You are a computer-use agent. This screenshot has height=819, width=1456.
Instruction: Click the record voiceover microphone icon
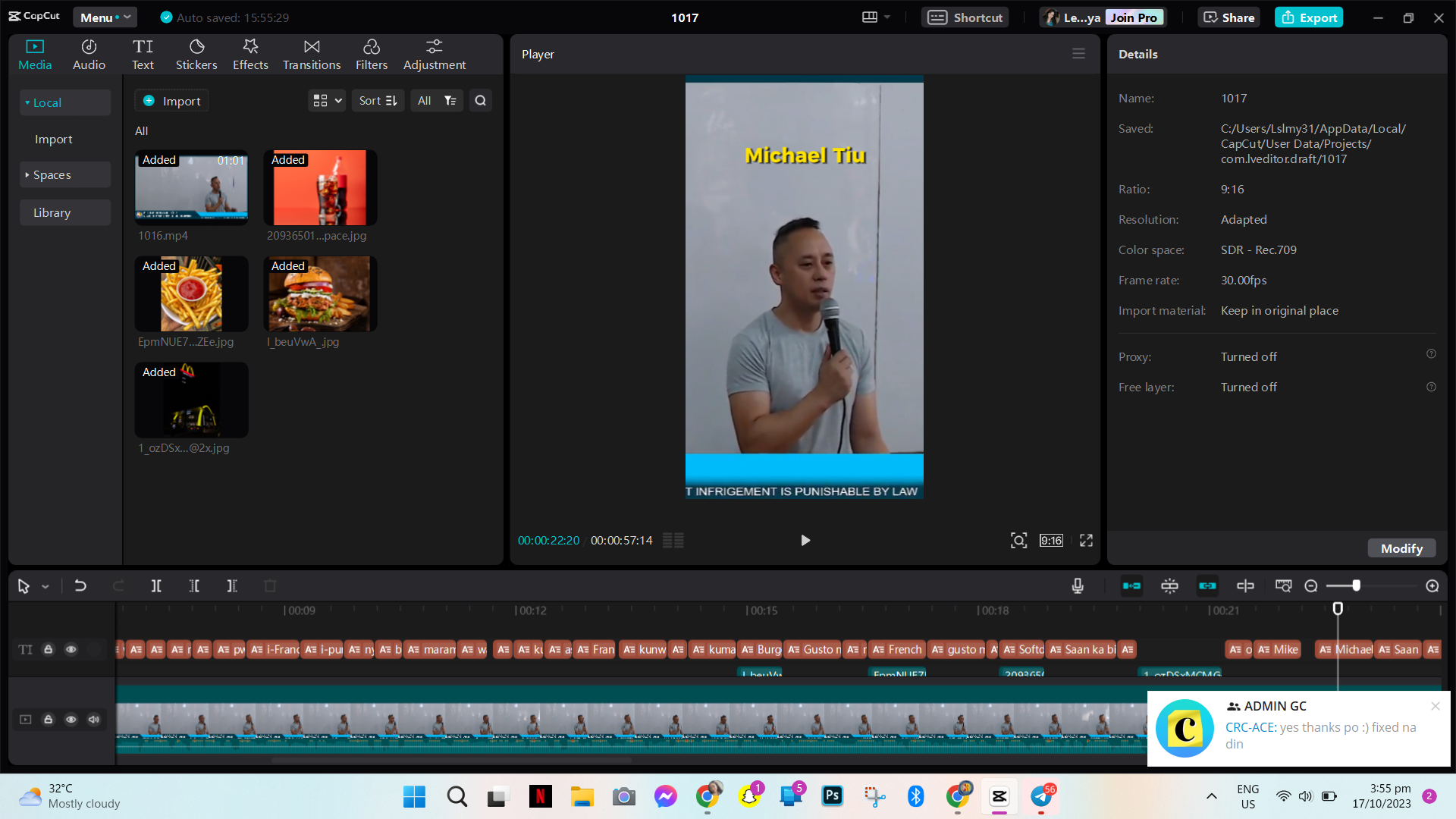click(1078, 586)
